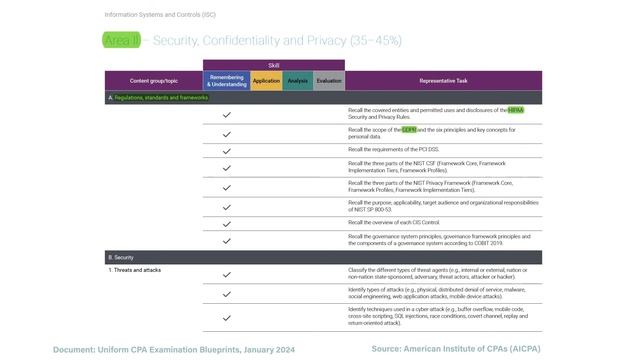Select the teal Analysis column header
This screenshot has height=360, width=640.
pos(298,81)
